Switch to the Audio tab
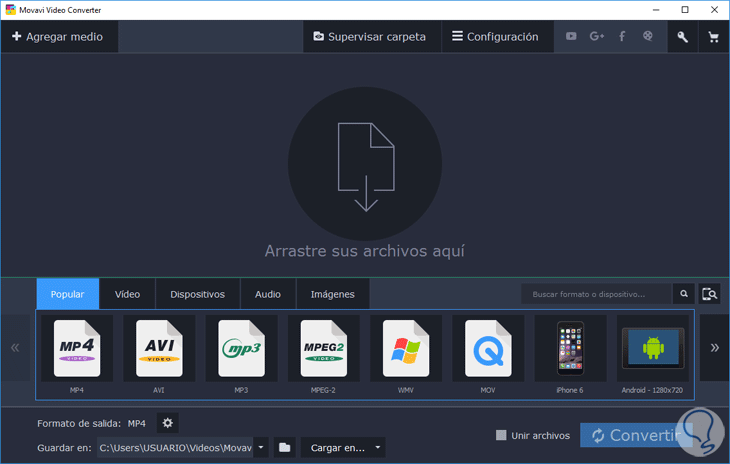This screenshot has width=730, height=464. (268, 294)
